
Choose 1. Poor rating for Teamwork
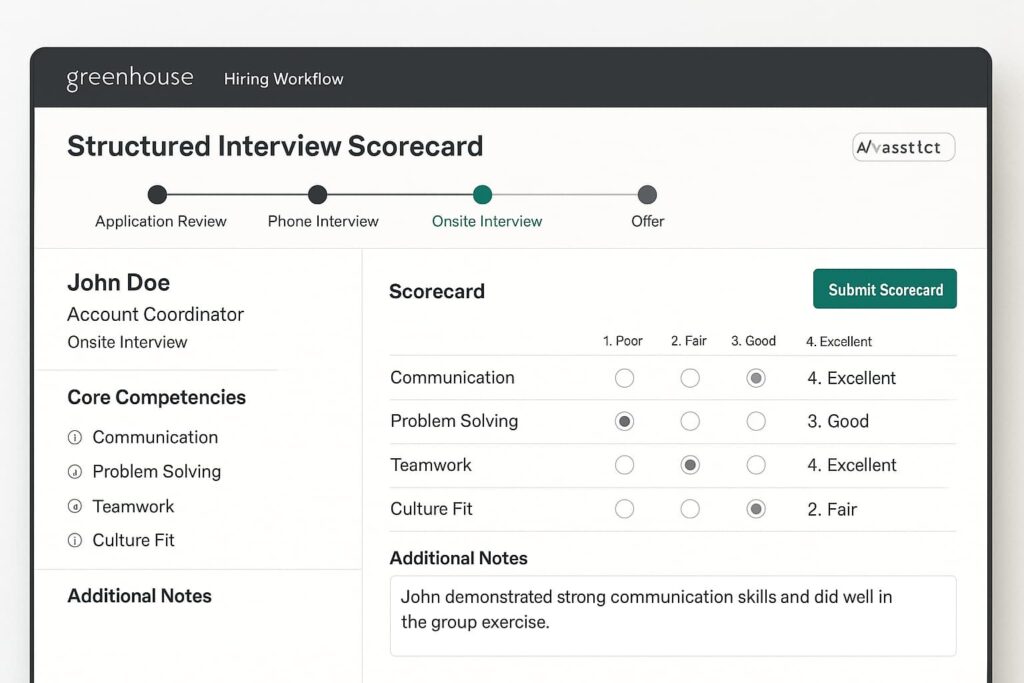[x=624, y=465]
